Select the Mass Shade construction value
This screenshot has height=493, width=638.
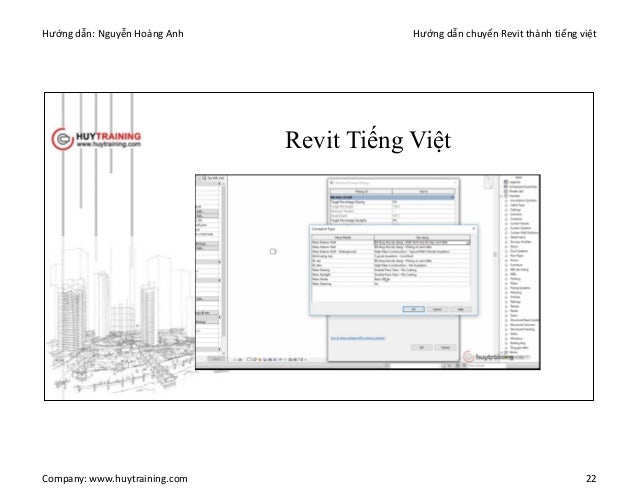coord(422,279)
